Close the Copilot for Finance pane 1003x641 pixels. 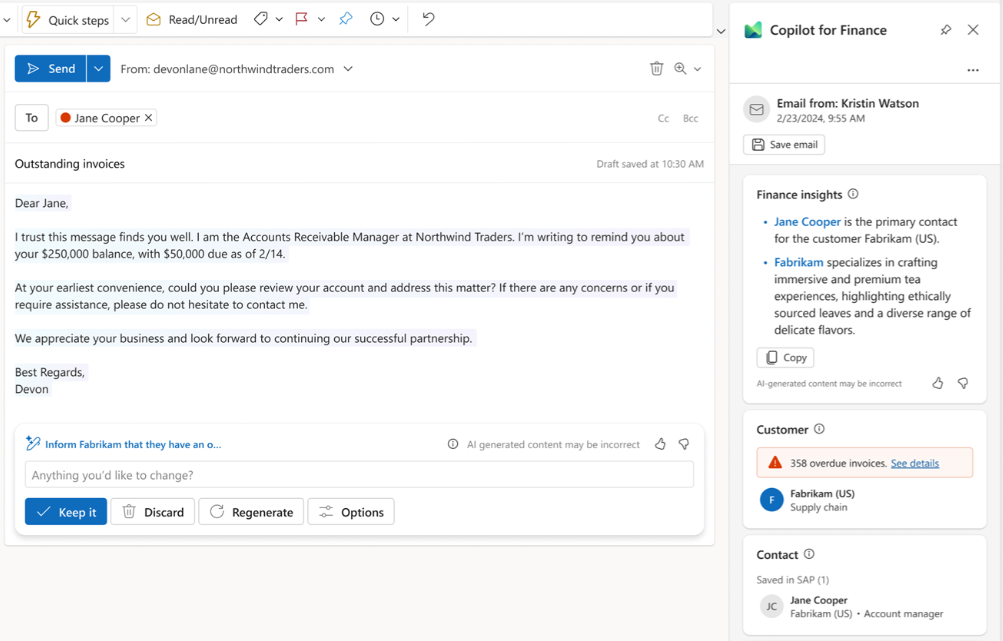pos(973,30)
